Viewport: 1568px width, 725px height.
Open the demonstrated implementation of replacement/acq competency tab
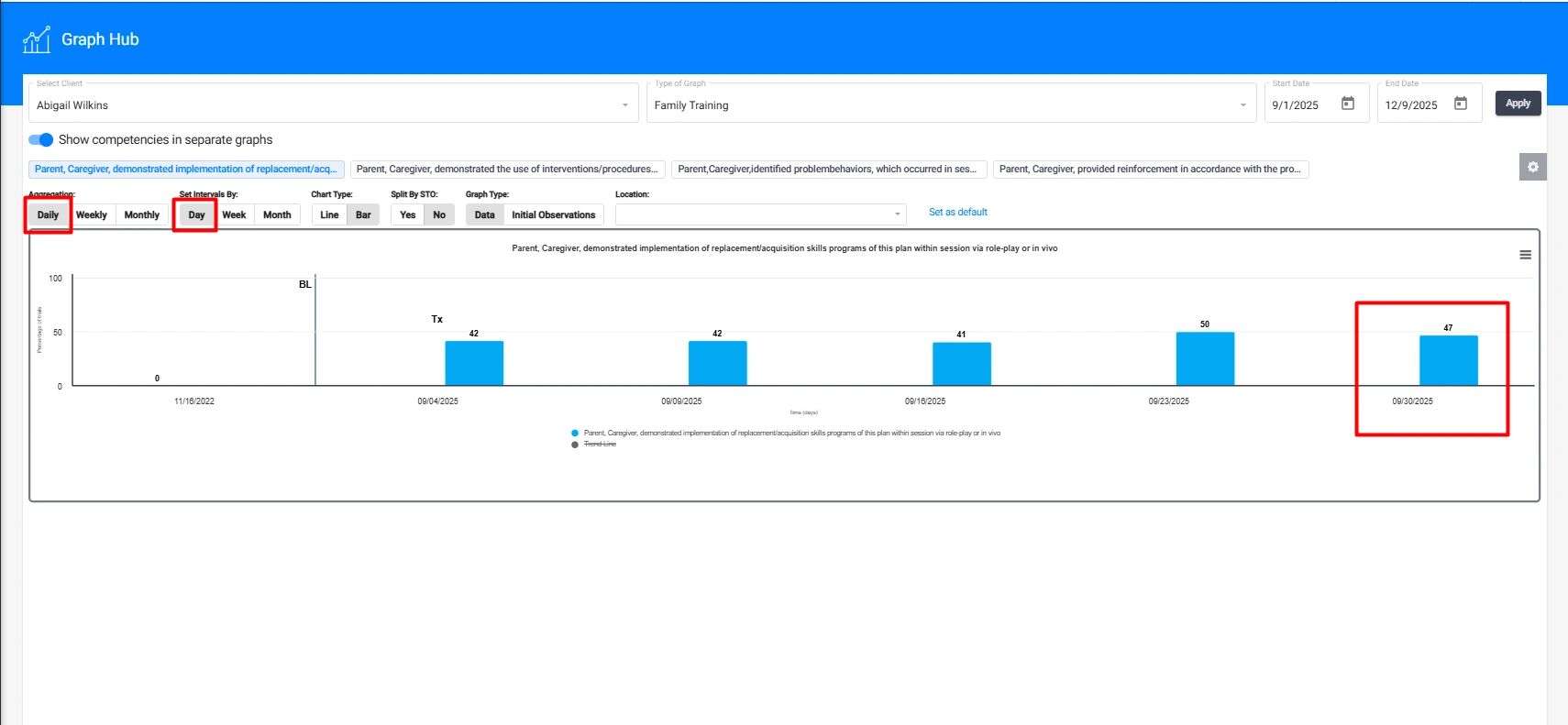coord(186,169)
